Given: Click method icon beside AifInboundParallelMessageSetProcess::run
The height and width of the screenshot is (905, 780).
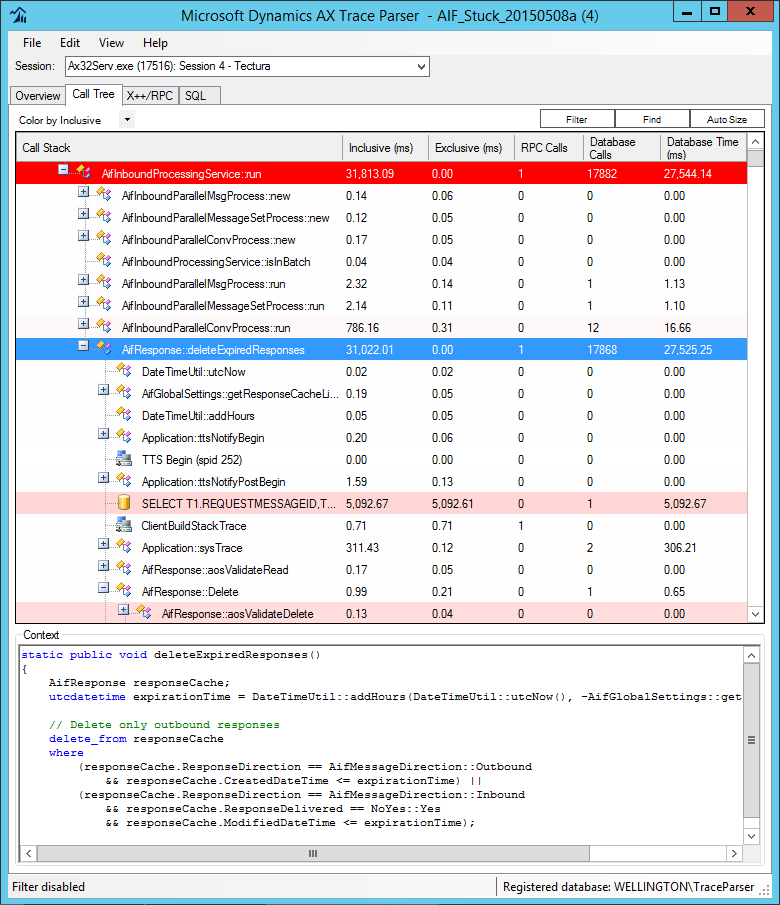Looking at the screenshot, I should point(105,304).
